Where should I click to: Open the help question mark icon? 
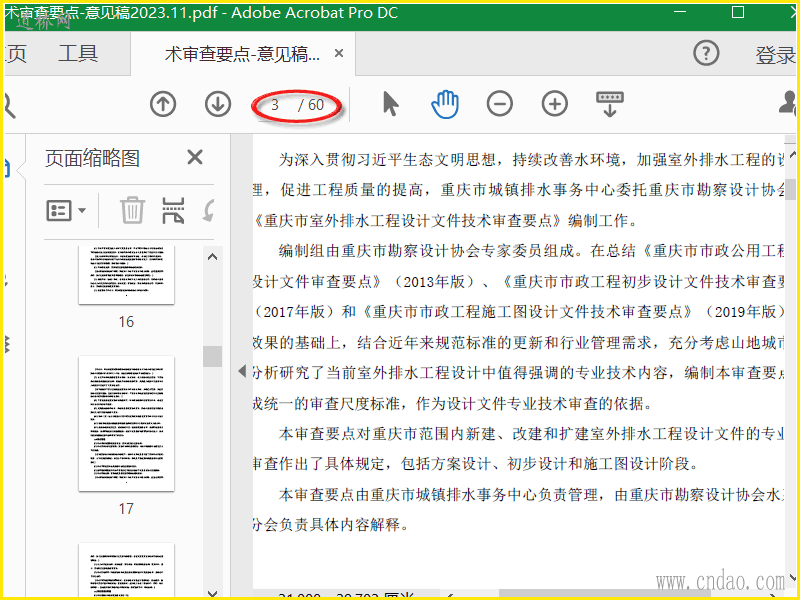(707, 53)
